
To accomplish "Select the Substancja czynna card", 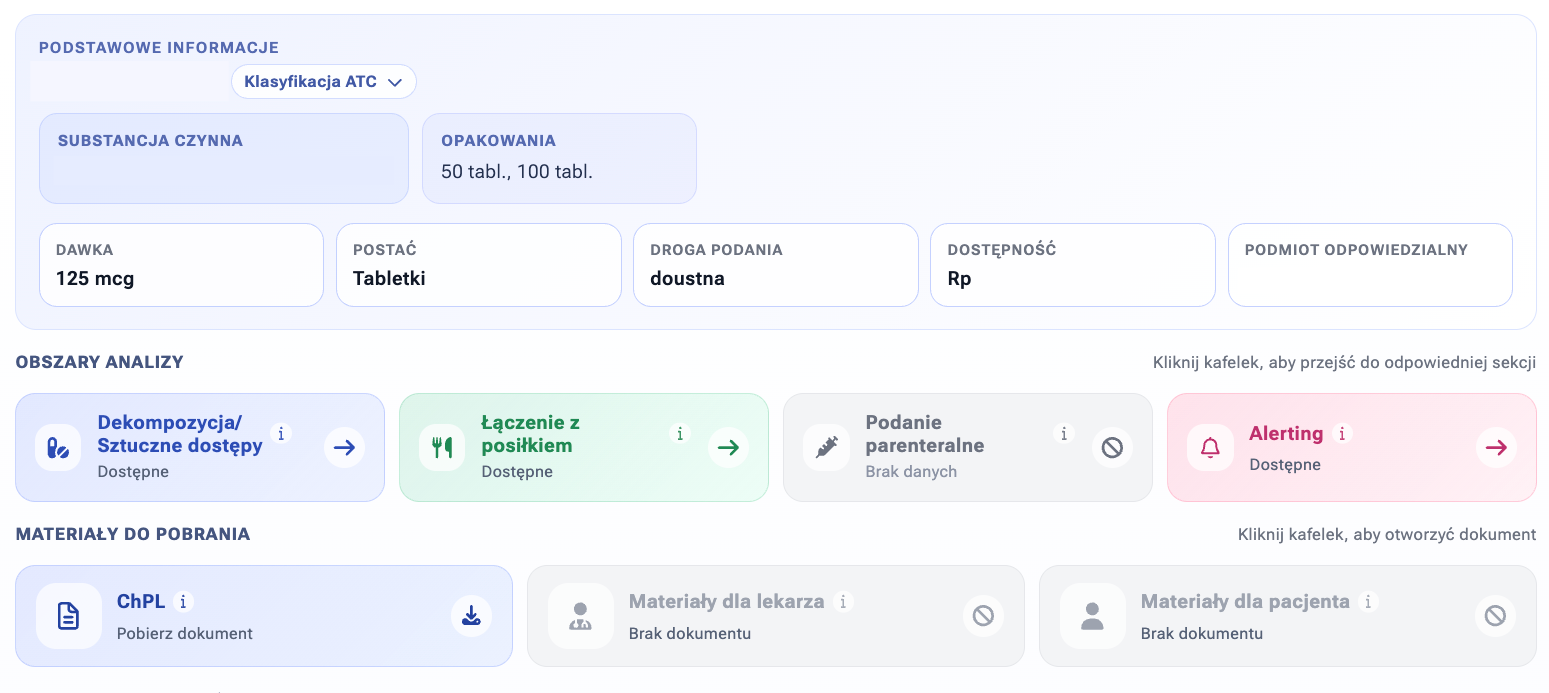I will 224,158.
